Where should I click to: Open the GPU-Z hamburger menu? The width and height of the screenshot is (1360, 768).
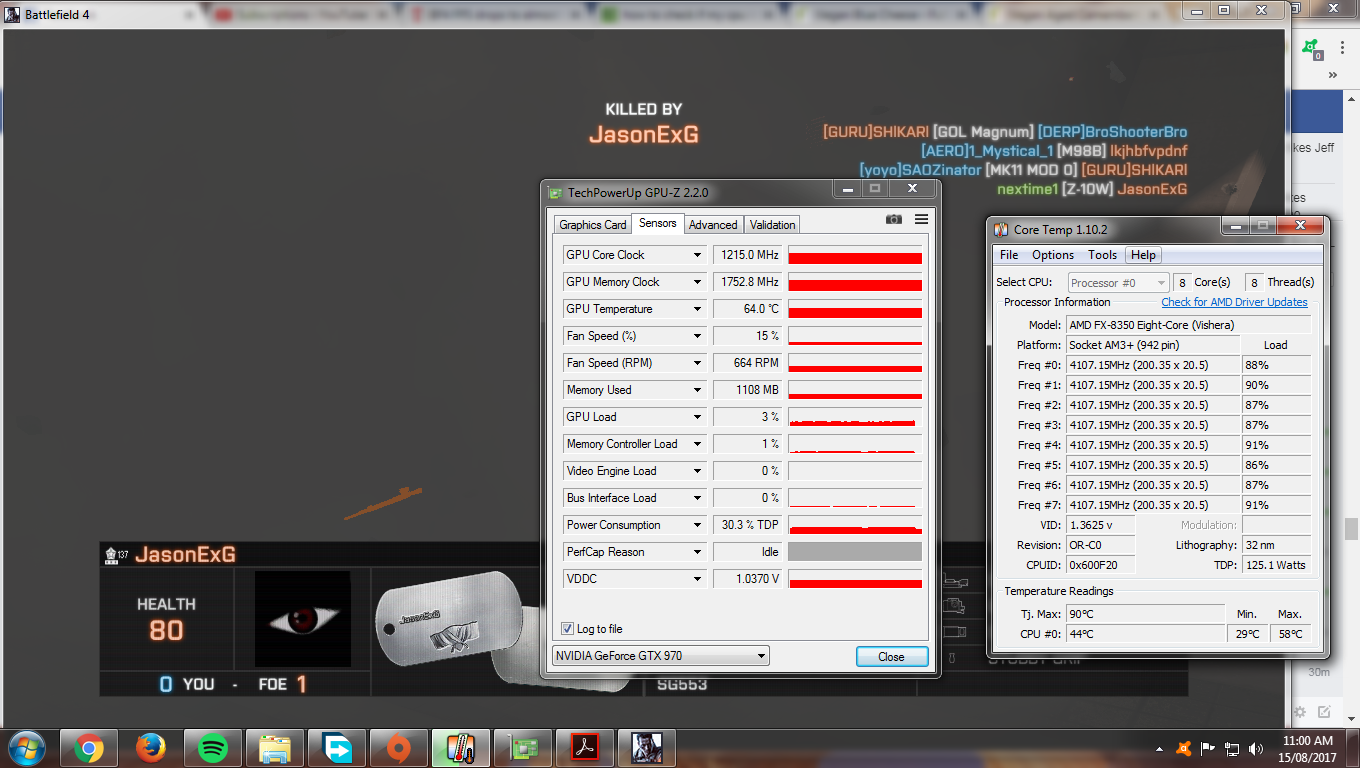[x=921, y=220]
